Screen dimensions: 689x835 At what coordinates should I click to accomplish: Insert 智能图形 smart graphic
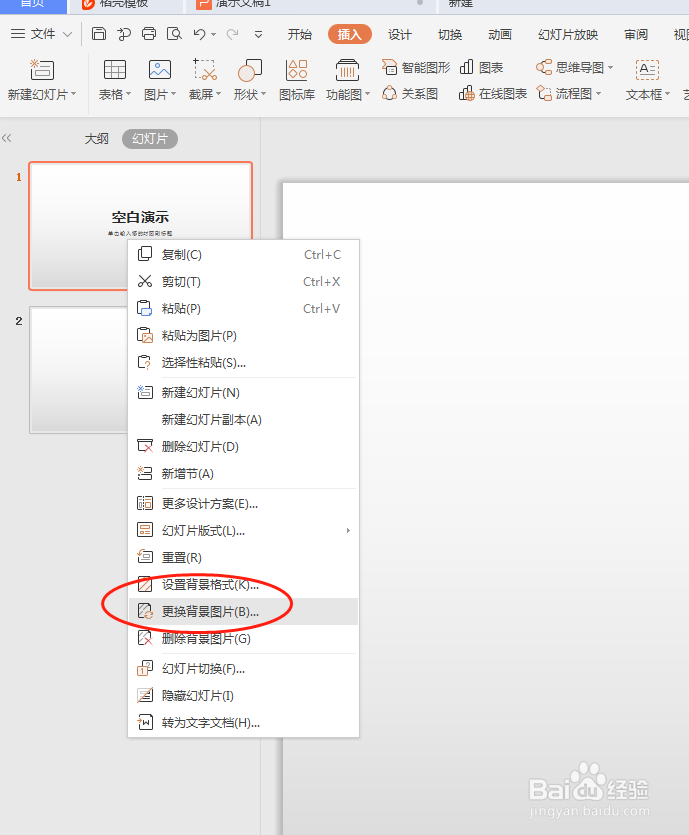[x=416, y=68]
